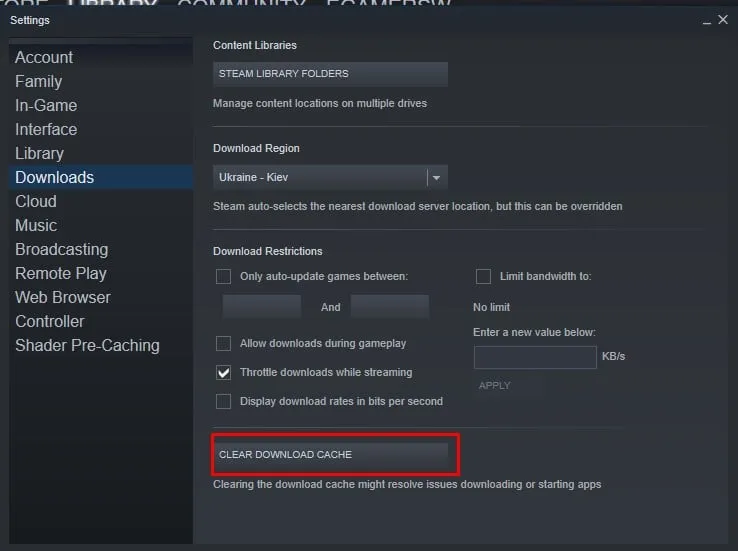Open the auto-update start time field
Image resolution: width=738 pixels, height=551 pixels.
tap(261, 307)
